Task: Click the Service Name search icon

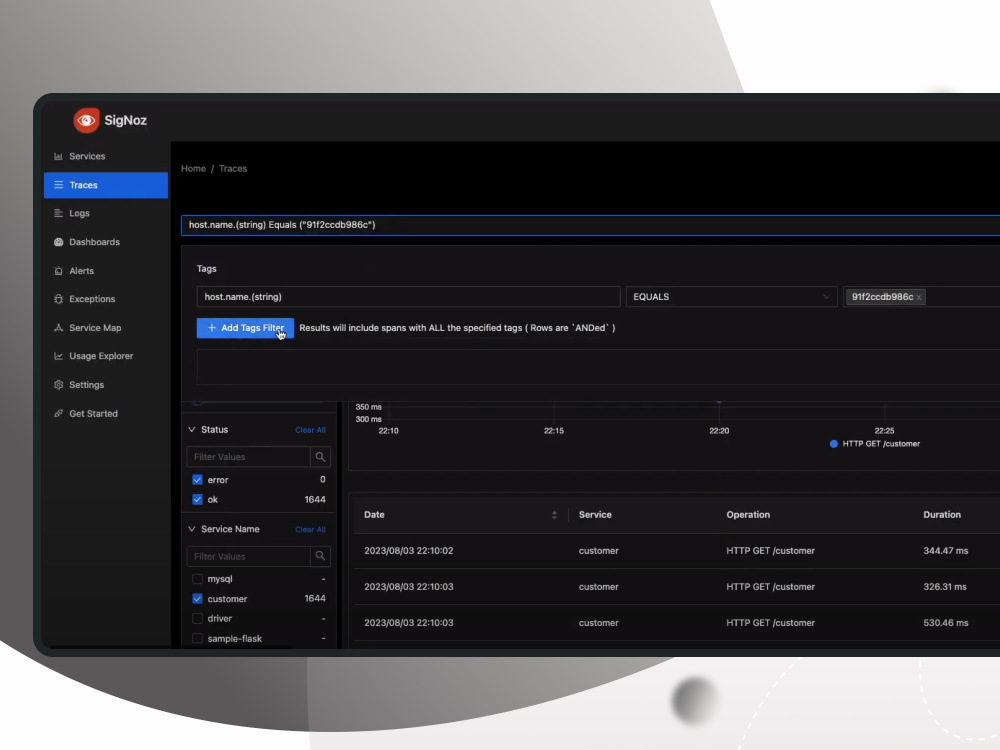Action: tap(320, 556)
